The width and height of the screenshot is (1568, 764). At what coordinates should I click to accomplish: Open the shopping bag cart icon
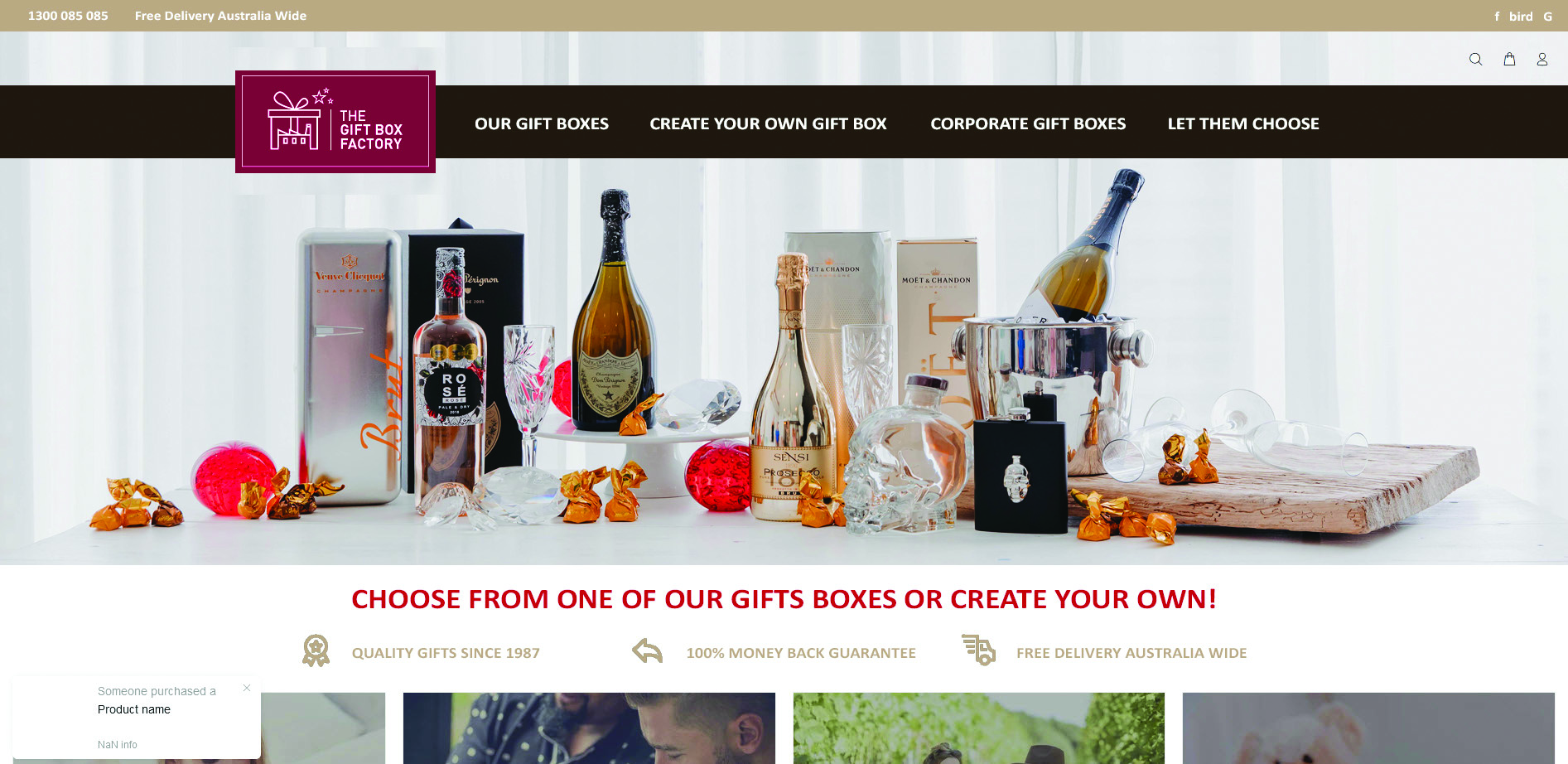click(1509, 60)
